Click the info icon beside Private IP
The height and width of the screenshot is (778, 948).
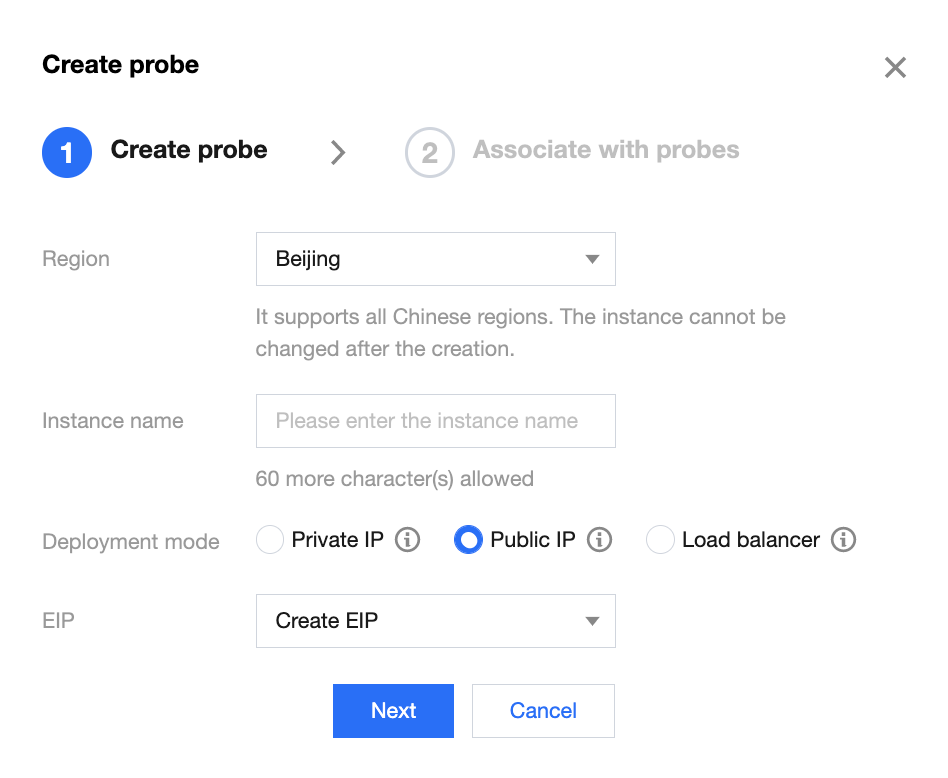tap(407, 540)
